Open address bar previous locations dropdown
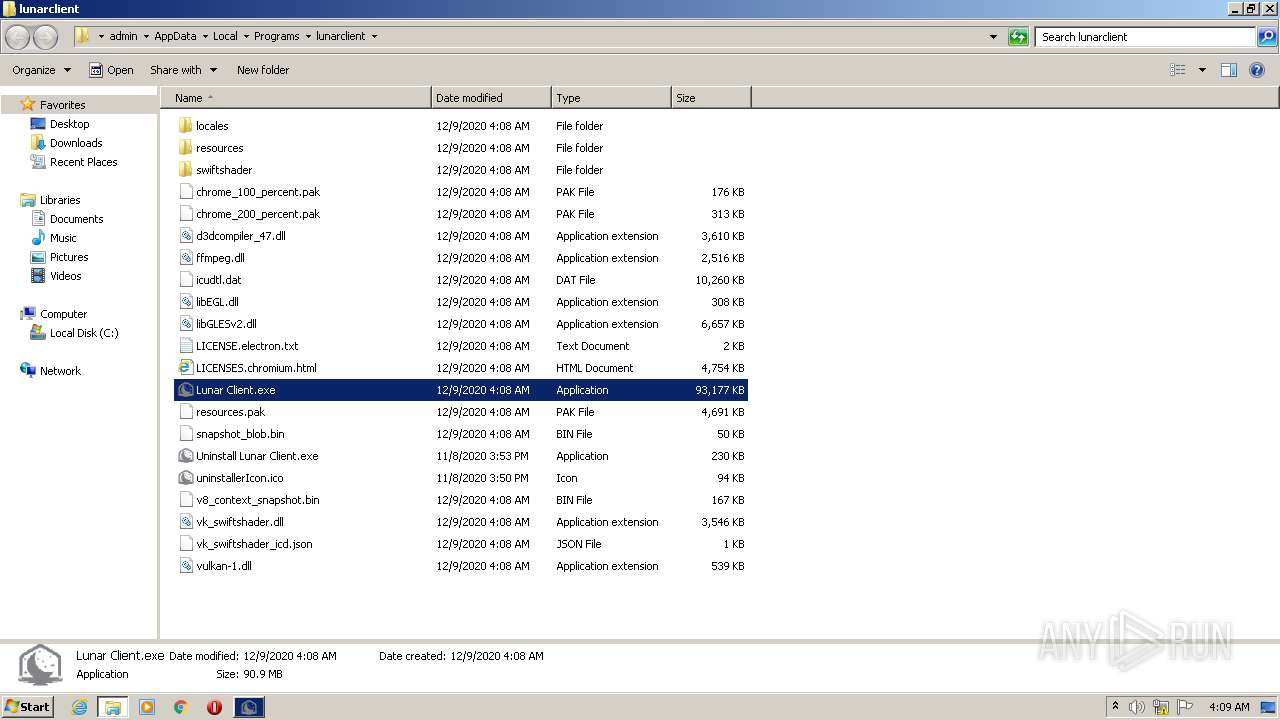Screen dimensions: 1280x720 coord(993,37)
